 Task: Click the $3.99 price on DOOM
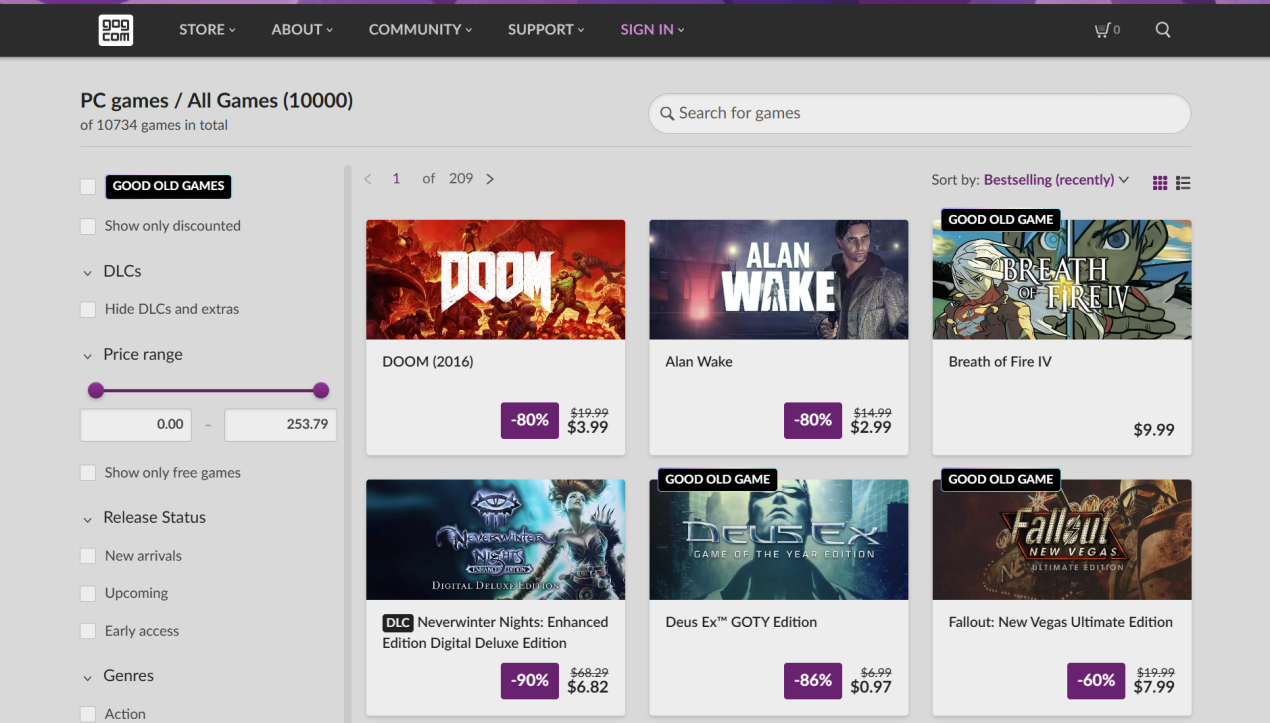pos(588,428)
